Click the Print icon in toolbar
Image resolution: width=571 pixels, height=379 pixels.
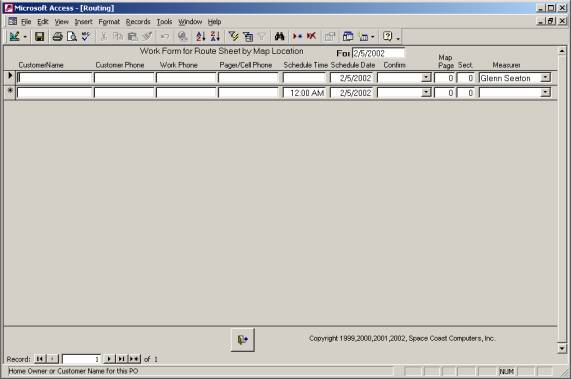tap(57, 36)
